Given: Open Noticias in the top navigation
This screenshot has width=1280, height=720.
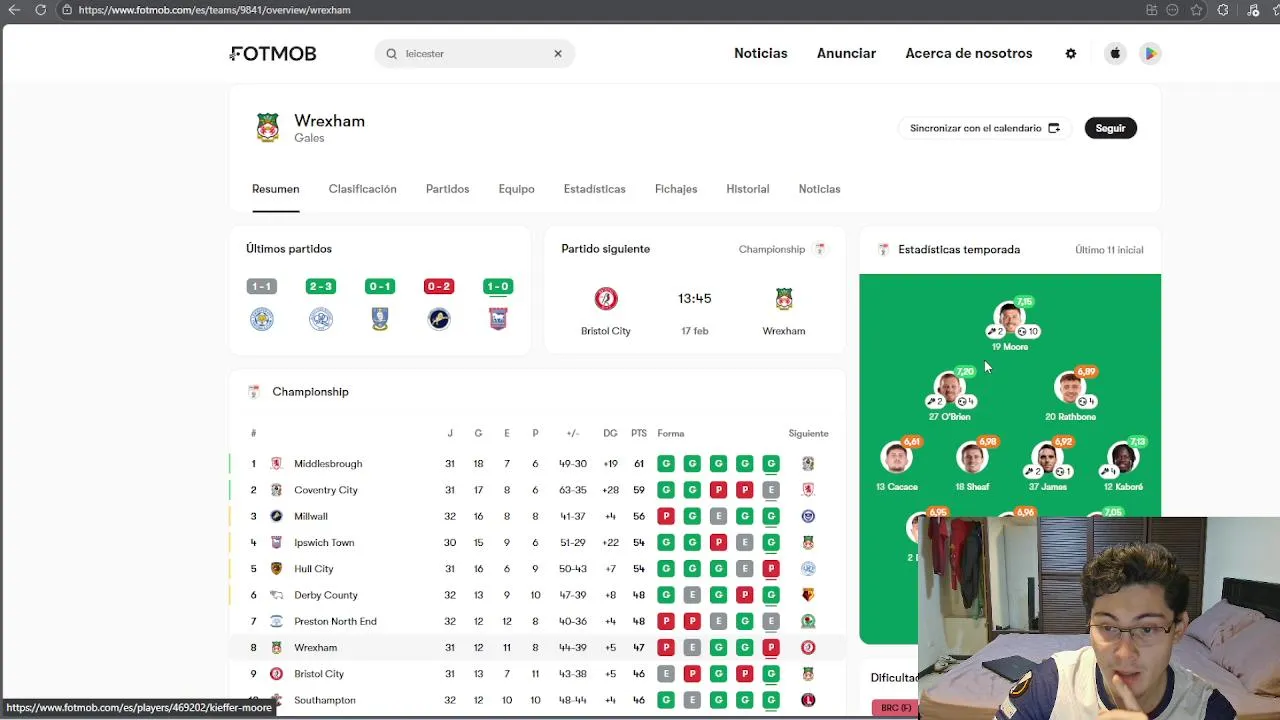Looking at the screenshot, I should pyautogui.click(x=761, y=54).
